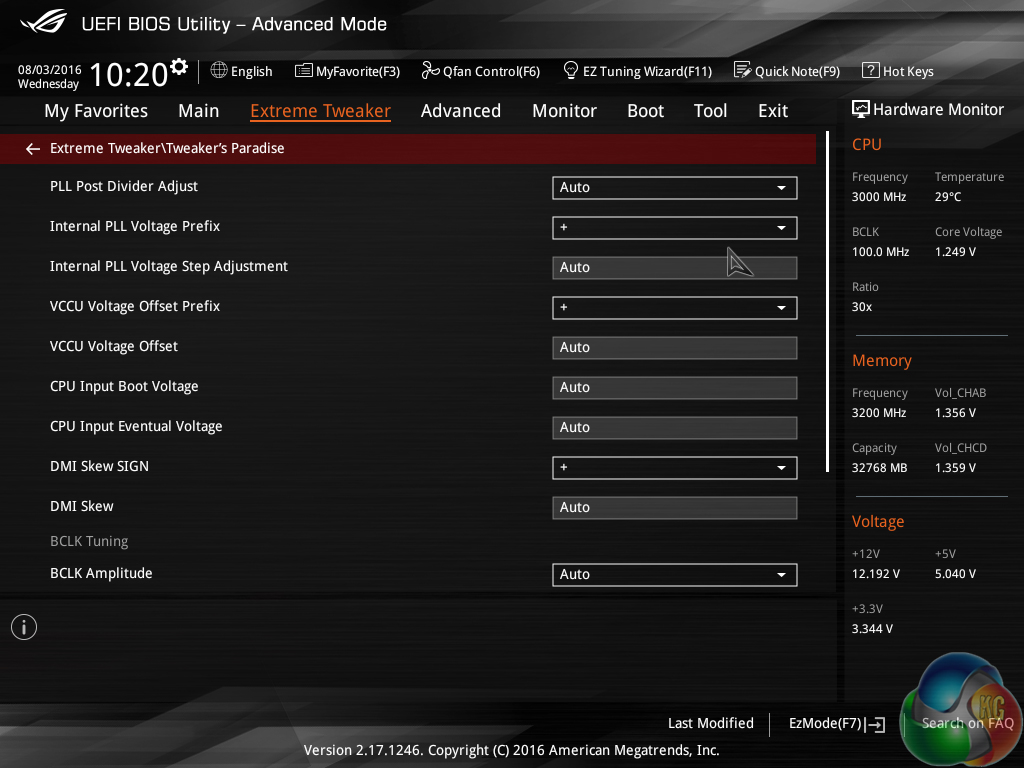The width and height of the screenshot is (1024, 768).
Task: Open VCCU Voltage Offset Prefix dropdown
Action: click(x=675, y=308)
